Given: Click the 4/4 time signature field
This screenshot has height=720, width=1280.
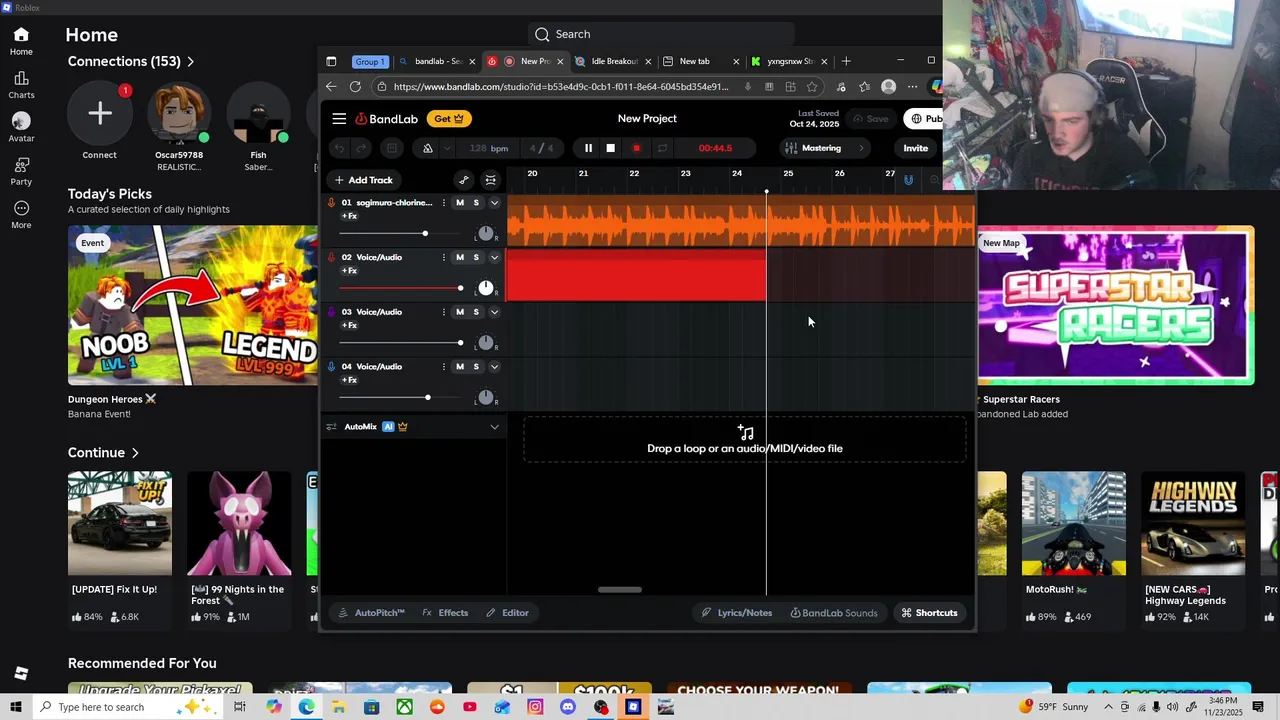Looking at the screenshot, I should [541, 148].
